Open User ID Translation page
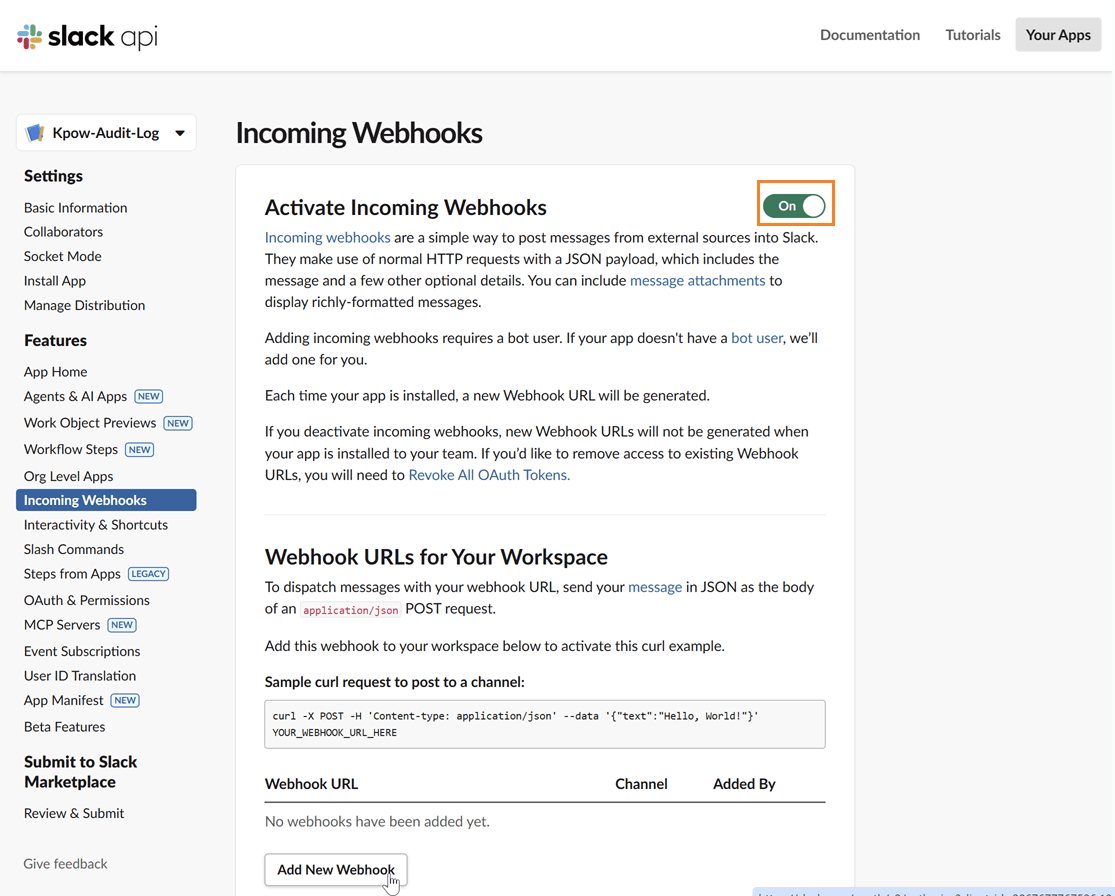This screenshot has width=1115, height=896. 80,676
